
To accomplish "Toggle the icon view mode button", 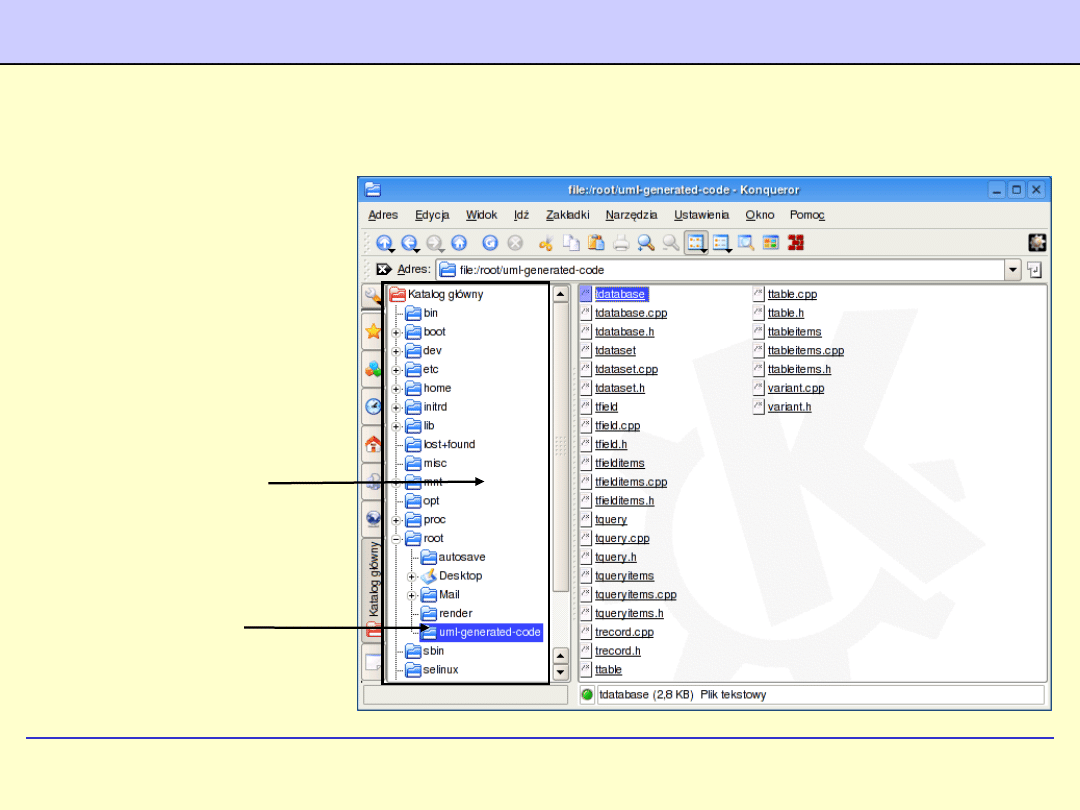I will 696,242.
